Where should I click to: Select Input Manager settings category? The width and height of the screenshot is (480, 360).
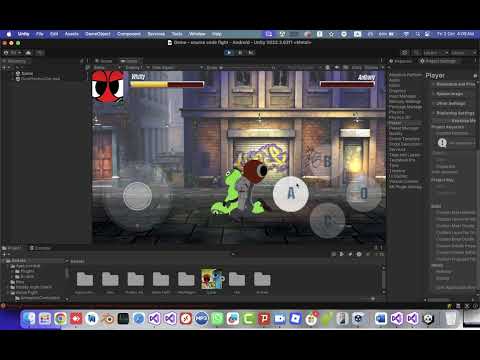click(x=402, y=96)
